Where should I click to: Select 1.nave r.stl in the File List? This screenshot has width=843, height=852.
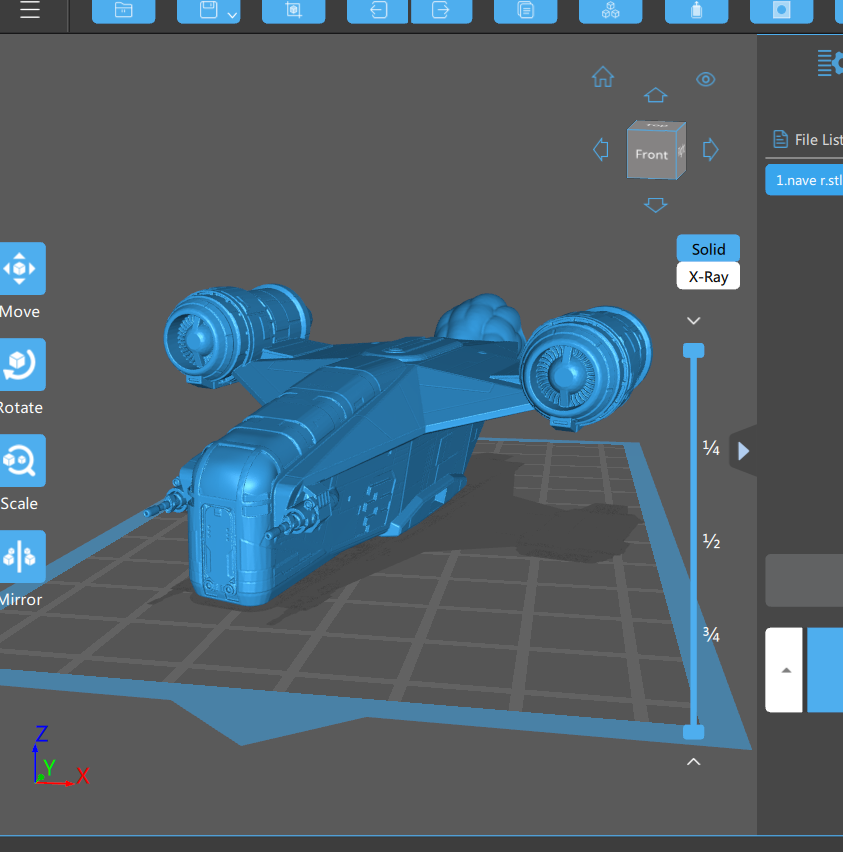pos(808,181)
